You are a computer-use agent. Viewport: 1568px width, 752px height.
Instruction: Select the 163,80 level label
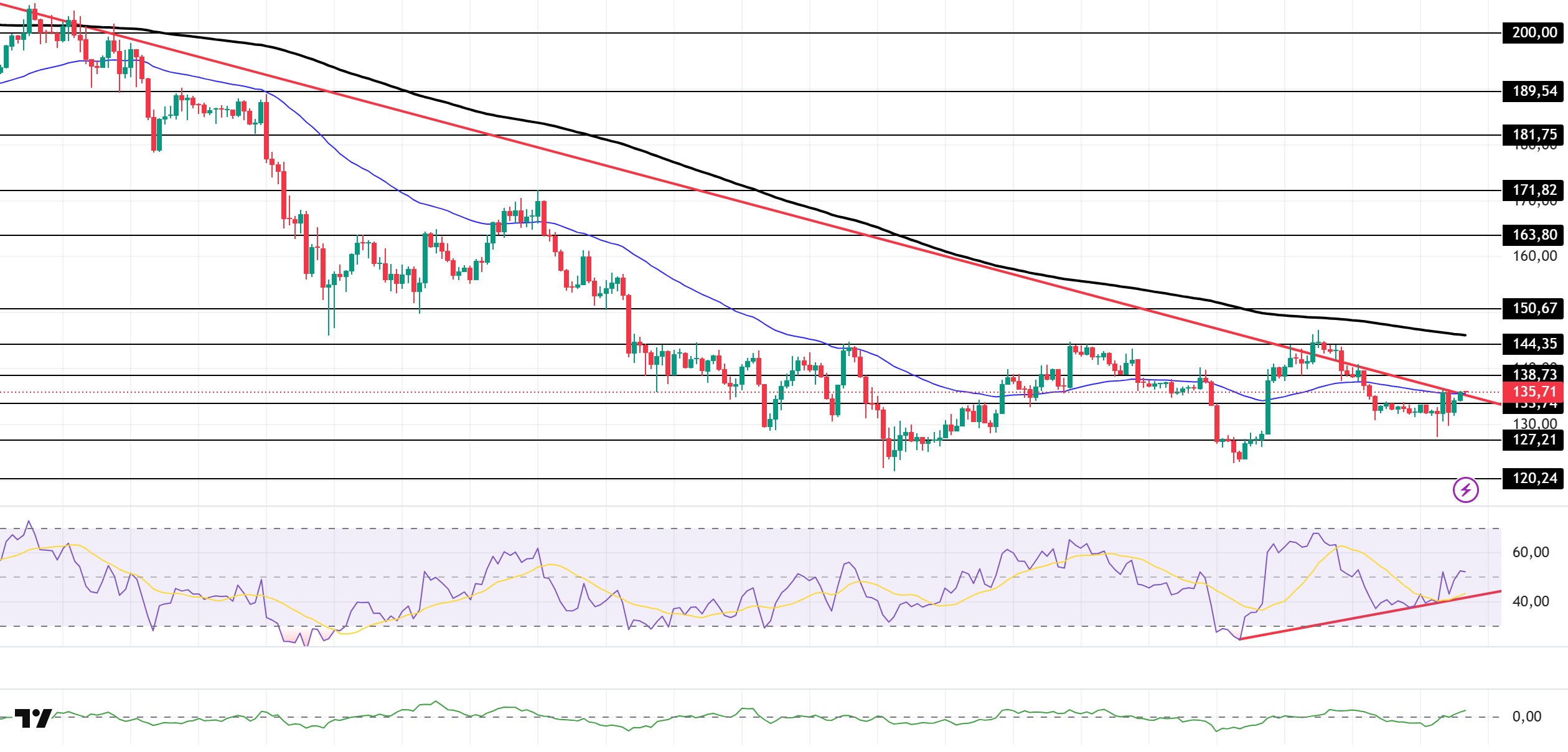tap(1534, 235)
